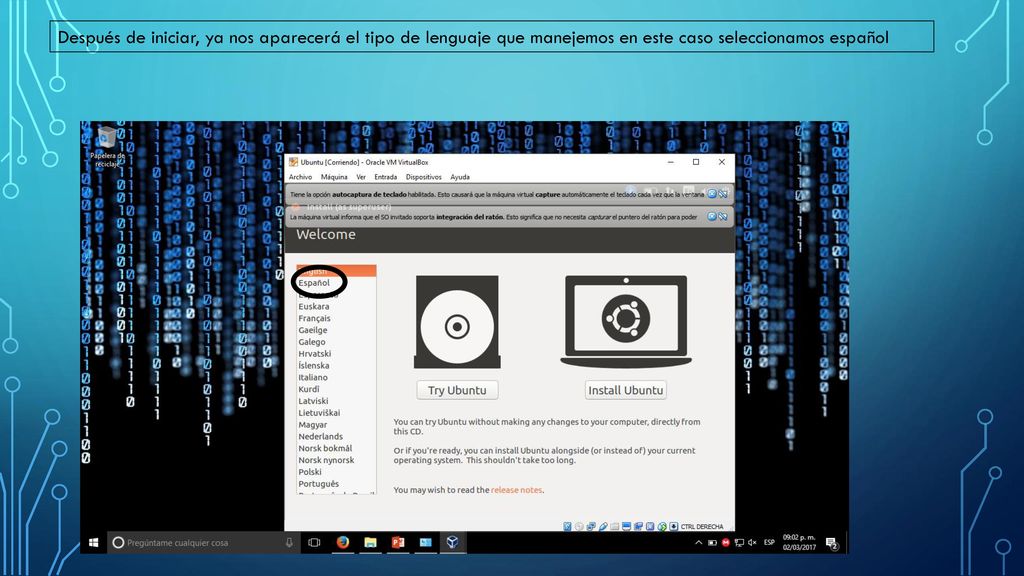Open the Entrada menu
This screenshot has width=1024, height=576.
[x=385, y=177]
